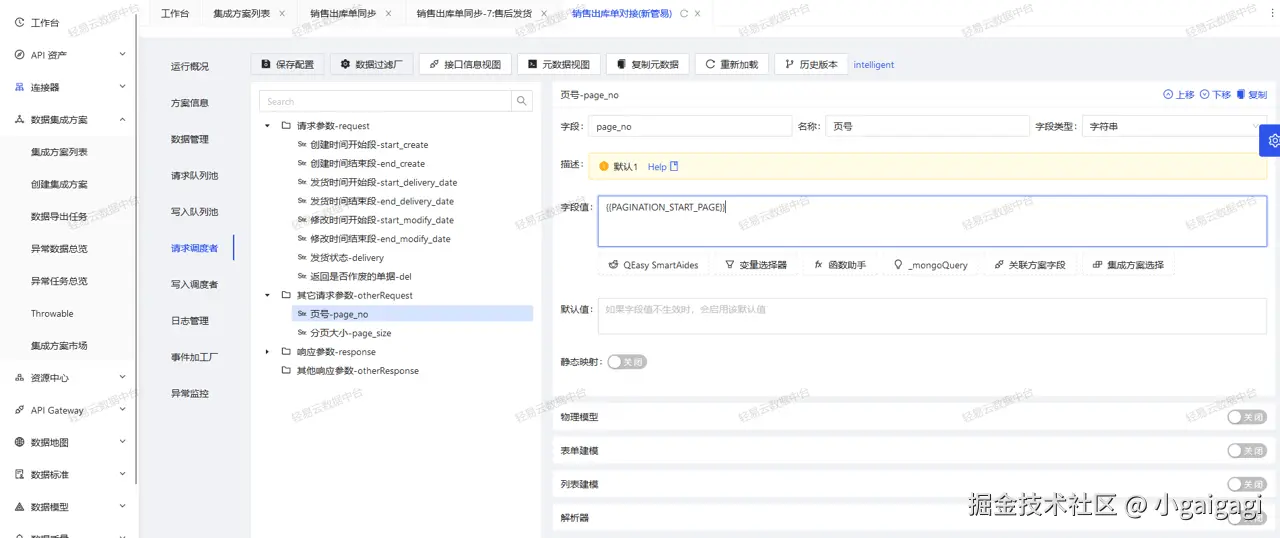This screenshot has width=1280, height=538.
Task: Click the 保存配置 save button
Action: [x=287, y=64]
